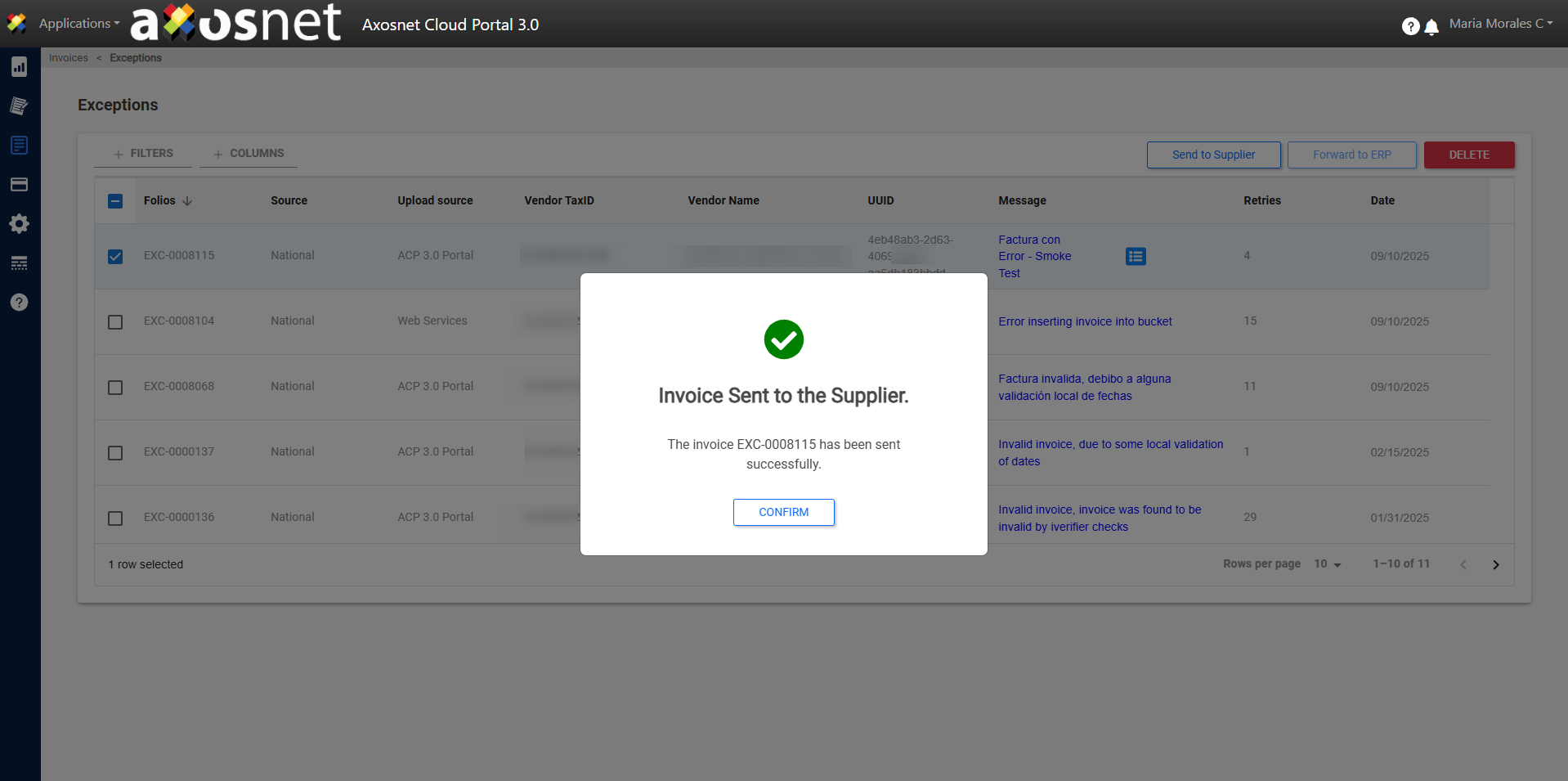Open the settings gear in sidebar
This screenshot has width=1568, height=781.
(19, 224)
